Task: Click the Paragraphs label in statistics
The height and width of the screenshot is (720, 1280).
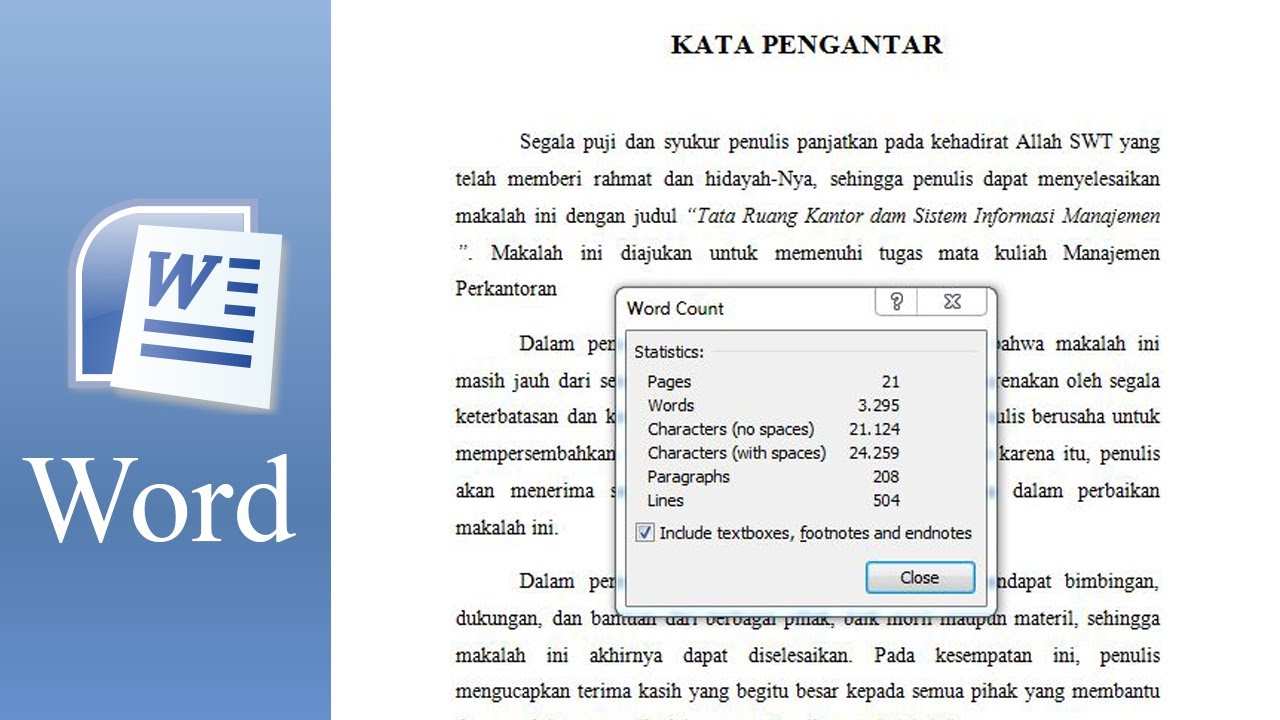Action: point(689,477)
